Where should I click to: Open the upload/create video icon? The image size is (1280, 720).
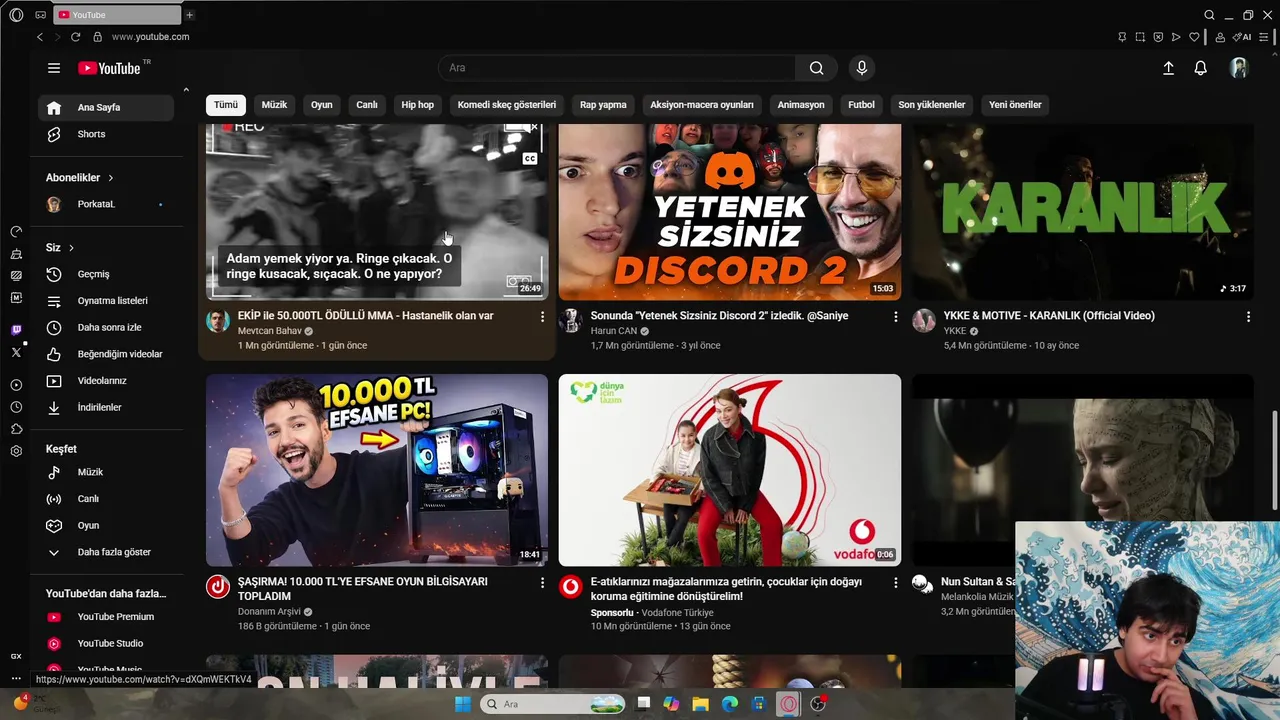point(1168,68)
